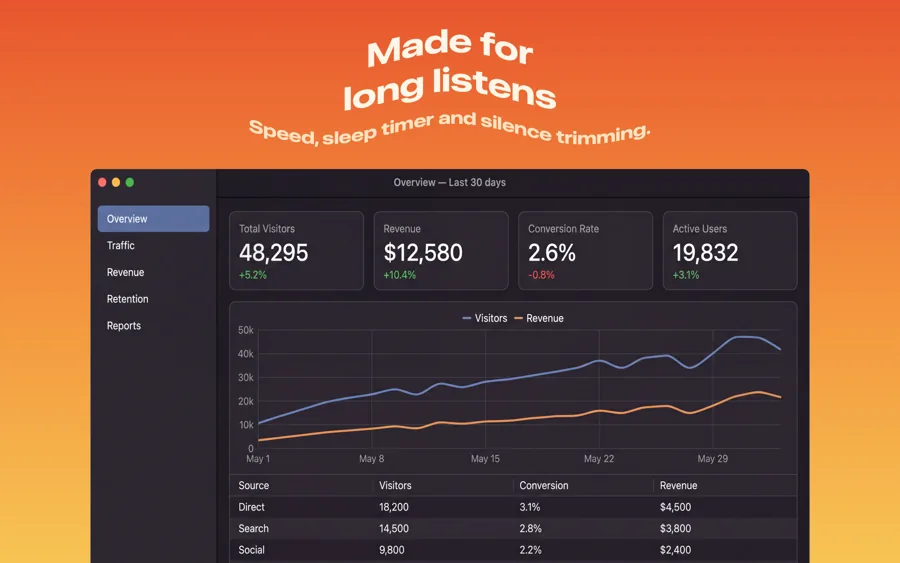The image size is (900, 563).
Task: Select the Social source row
Action: 513,550
